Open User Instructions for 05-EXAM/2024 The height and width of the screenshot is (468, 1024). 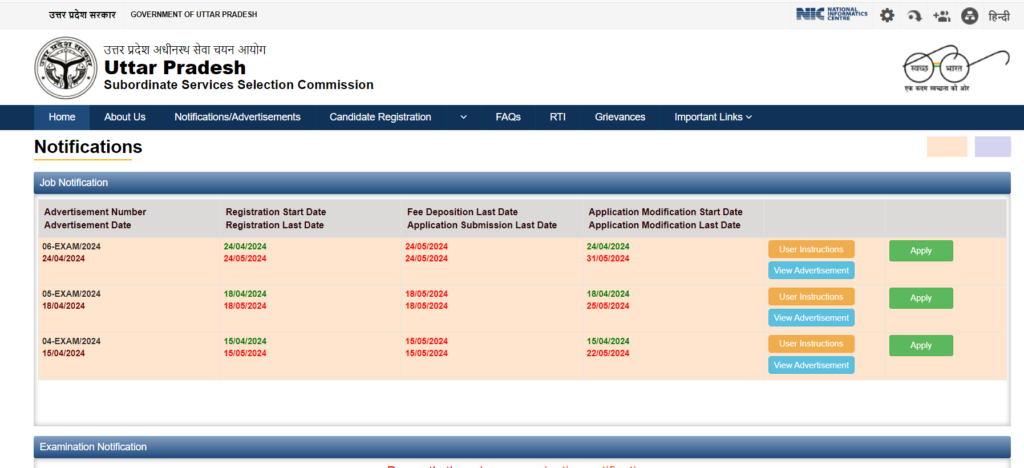811,296
